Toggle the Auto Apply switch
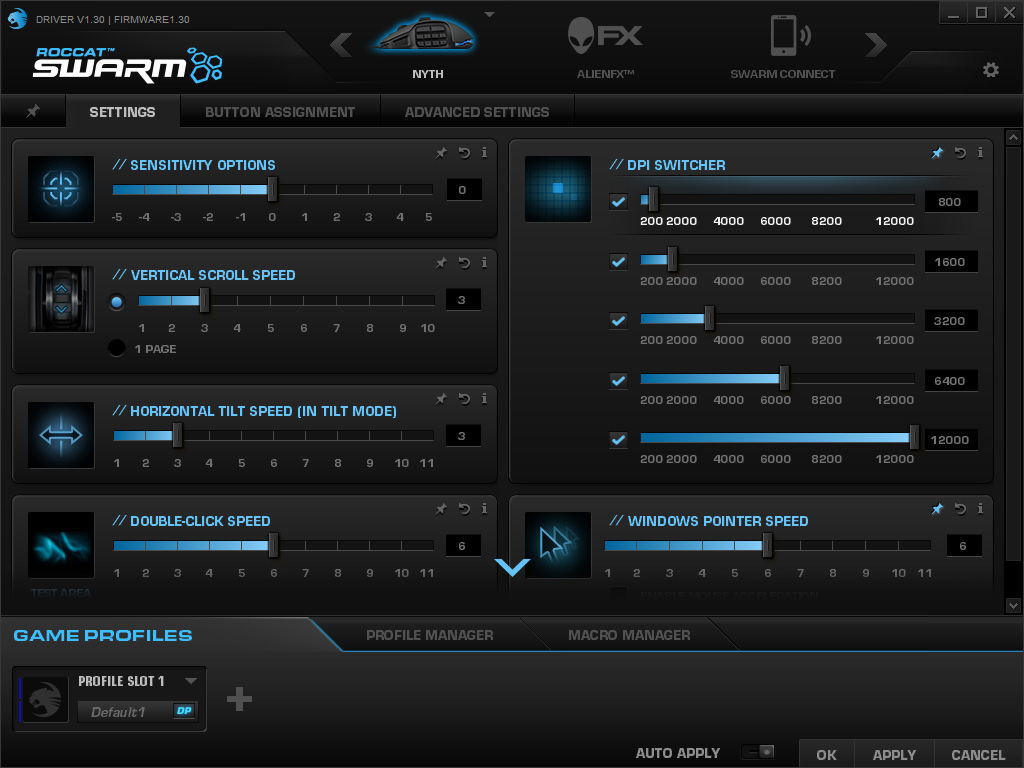 (x=758, y=752)
